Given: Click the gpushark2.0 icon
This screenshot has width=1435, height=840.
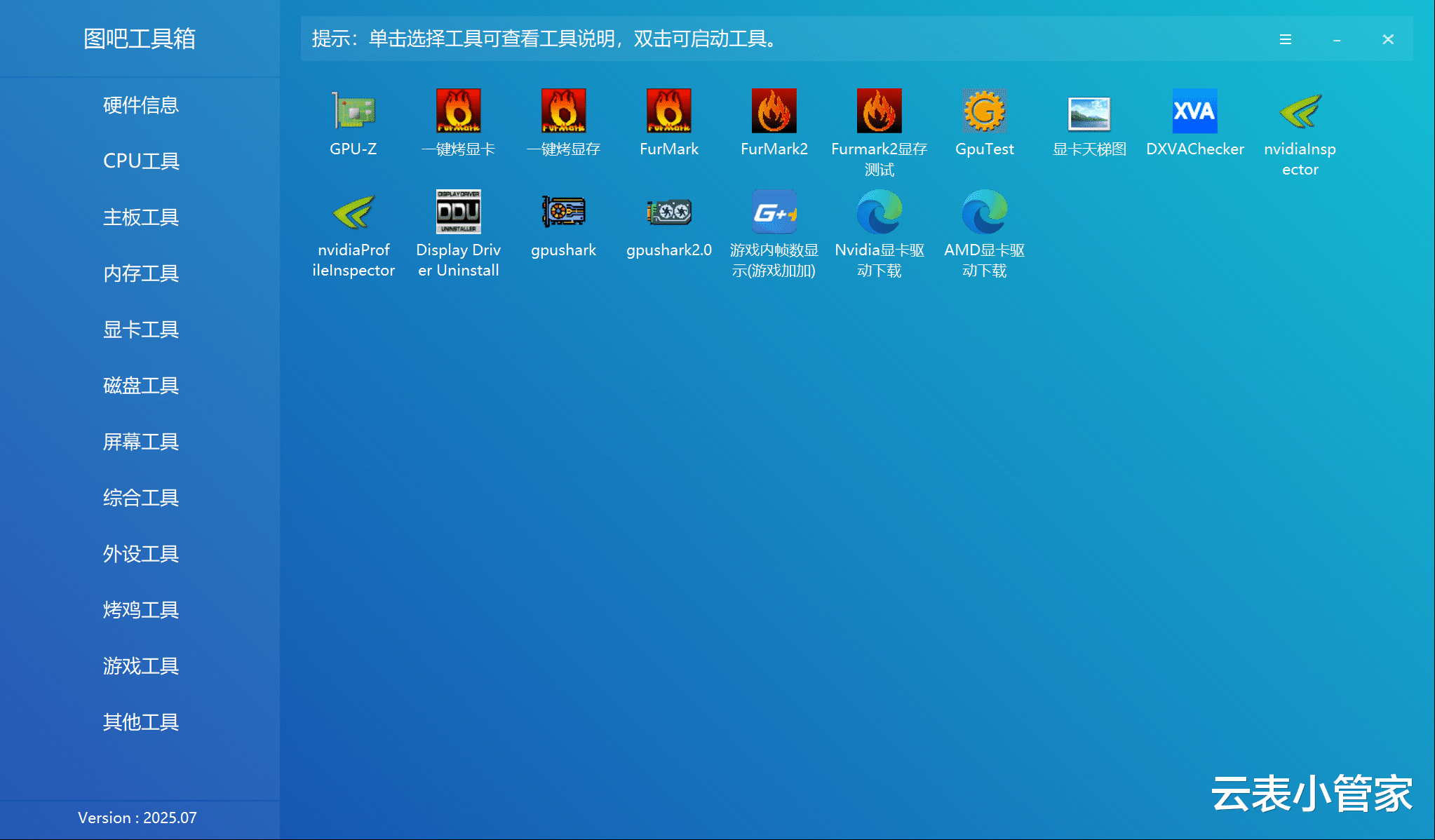Looking at the screenshot, I should pos(668,211).
